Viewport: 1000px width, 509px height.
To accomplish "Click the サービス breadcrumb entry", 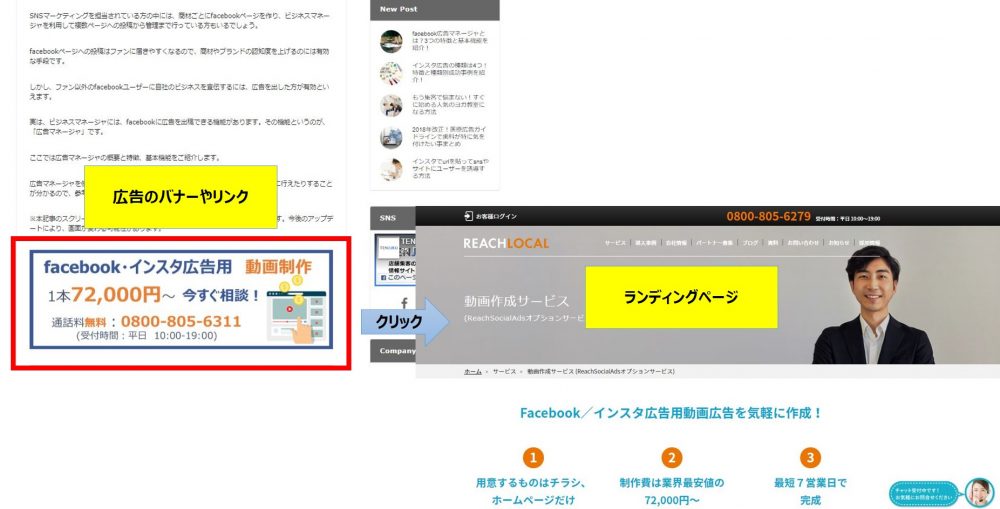I will (504, 371).
